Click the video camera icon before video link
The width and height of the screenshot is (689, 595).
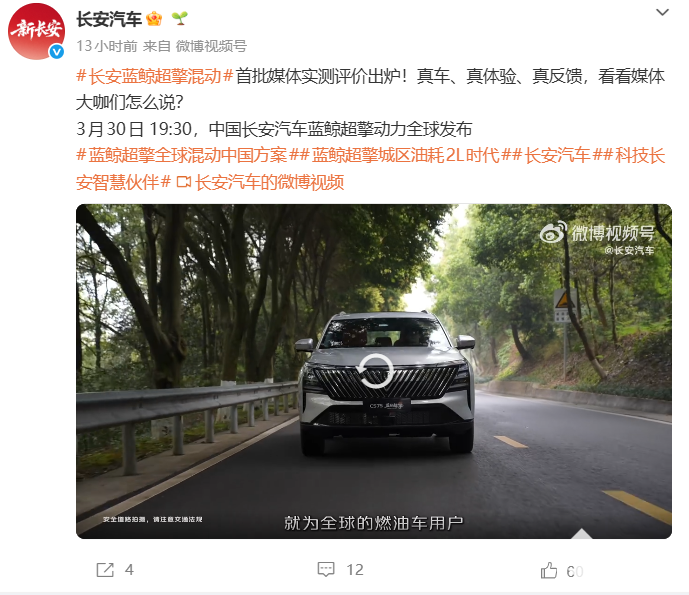(184, 182)
